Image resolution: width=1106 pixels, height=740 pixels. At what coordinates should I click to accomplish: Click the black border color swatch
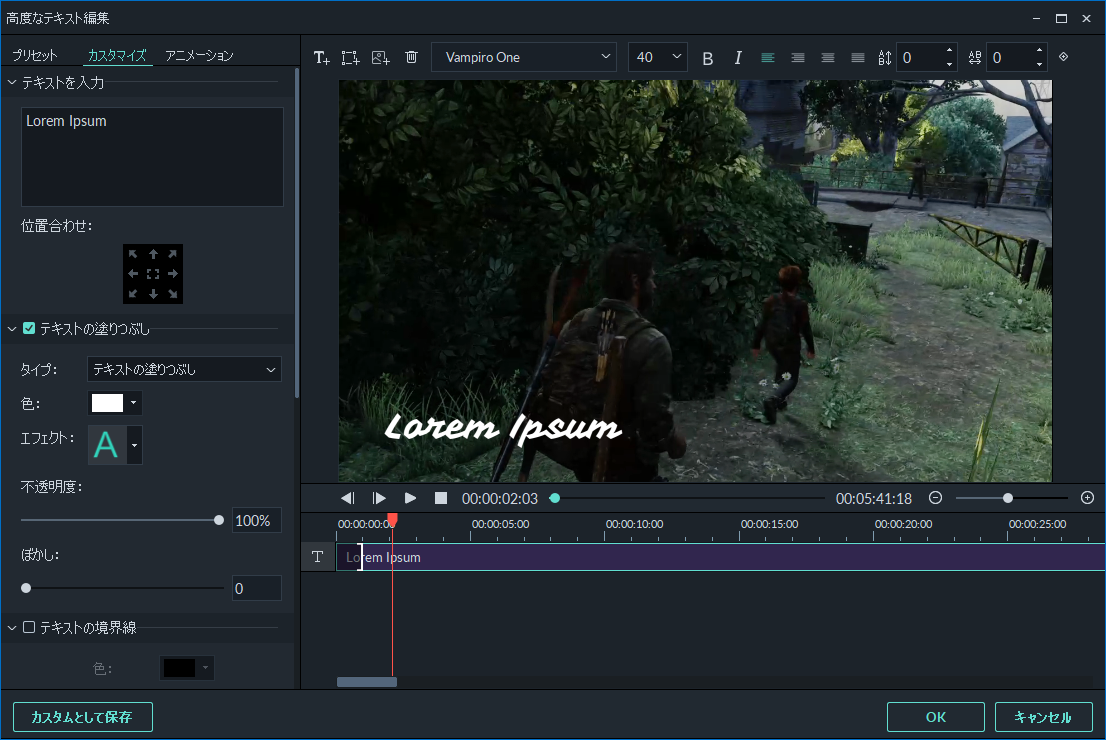(x=179, y=667)
